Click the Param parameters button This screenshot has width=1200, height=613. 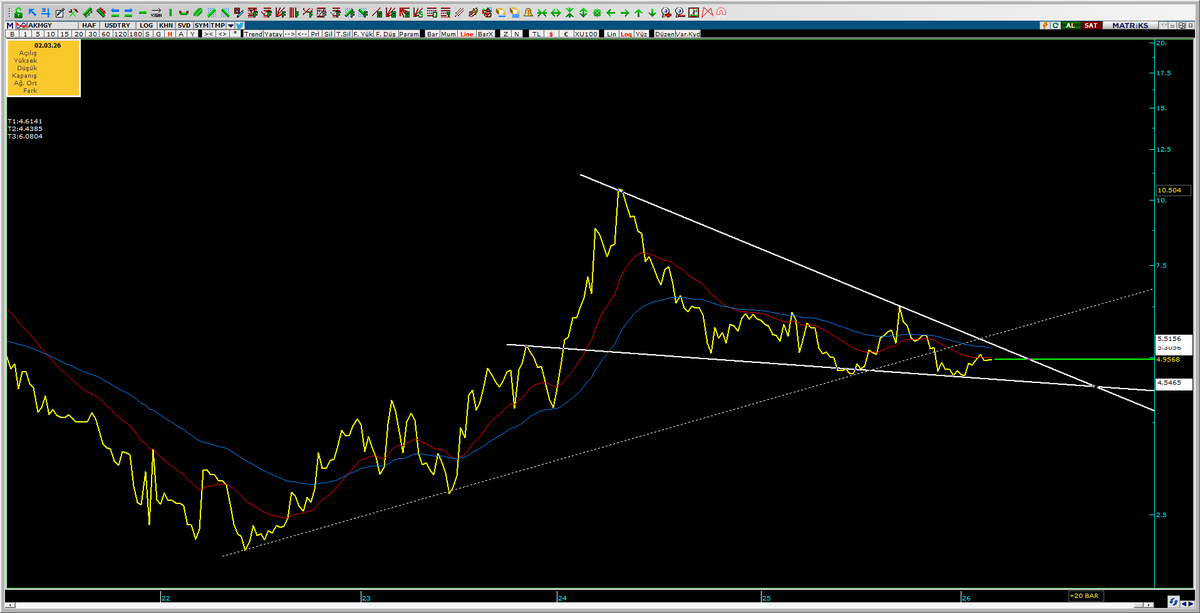pos(409,34)
